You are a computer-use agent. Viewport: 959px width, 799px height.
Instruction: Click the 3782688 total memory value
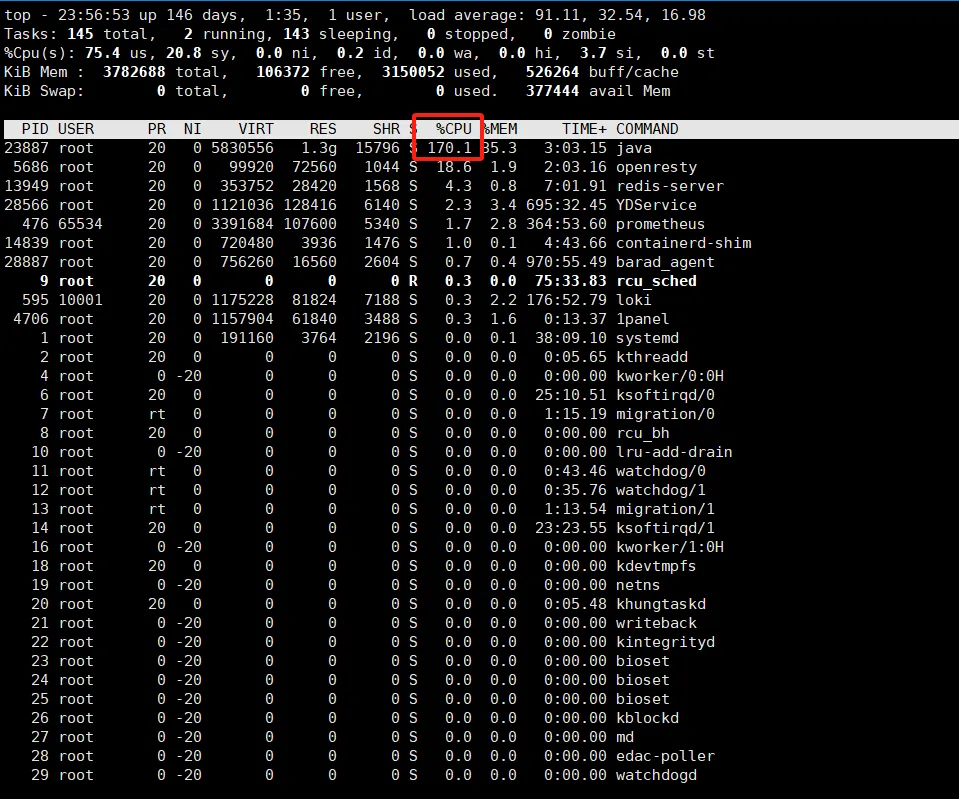(x=135, y=72)
